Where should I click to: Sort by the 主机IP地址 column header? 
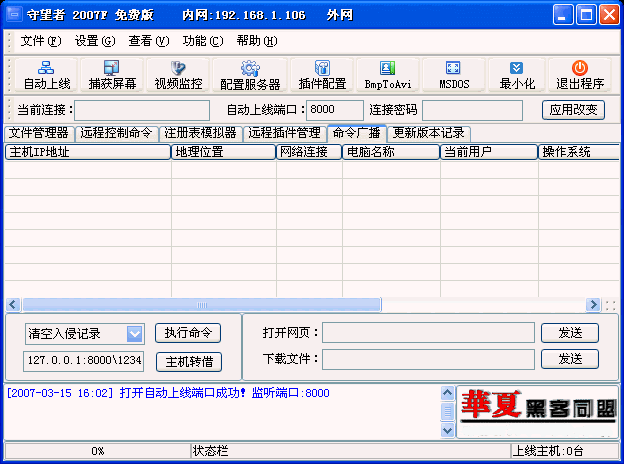point(88,152)
